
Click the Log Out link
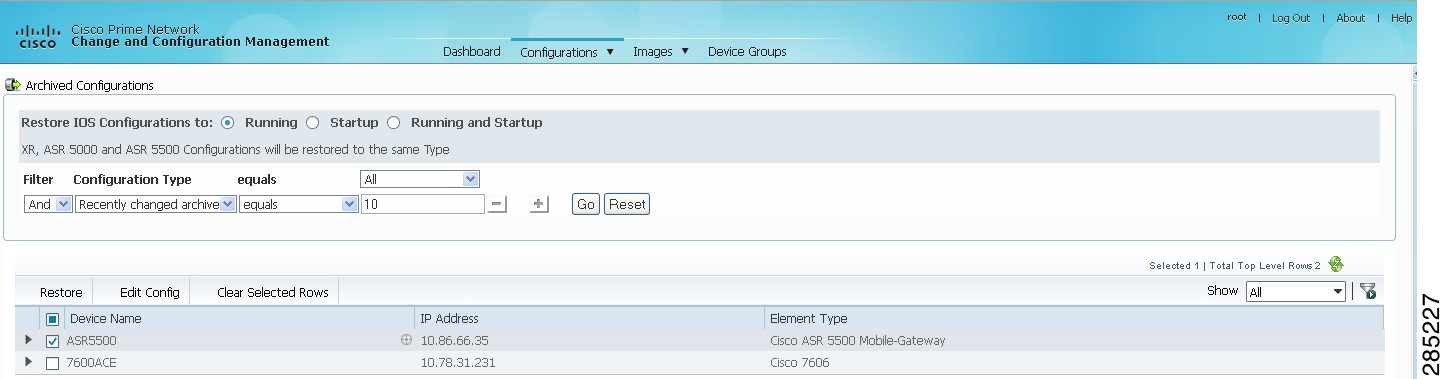[1291, 18]
